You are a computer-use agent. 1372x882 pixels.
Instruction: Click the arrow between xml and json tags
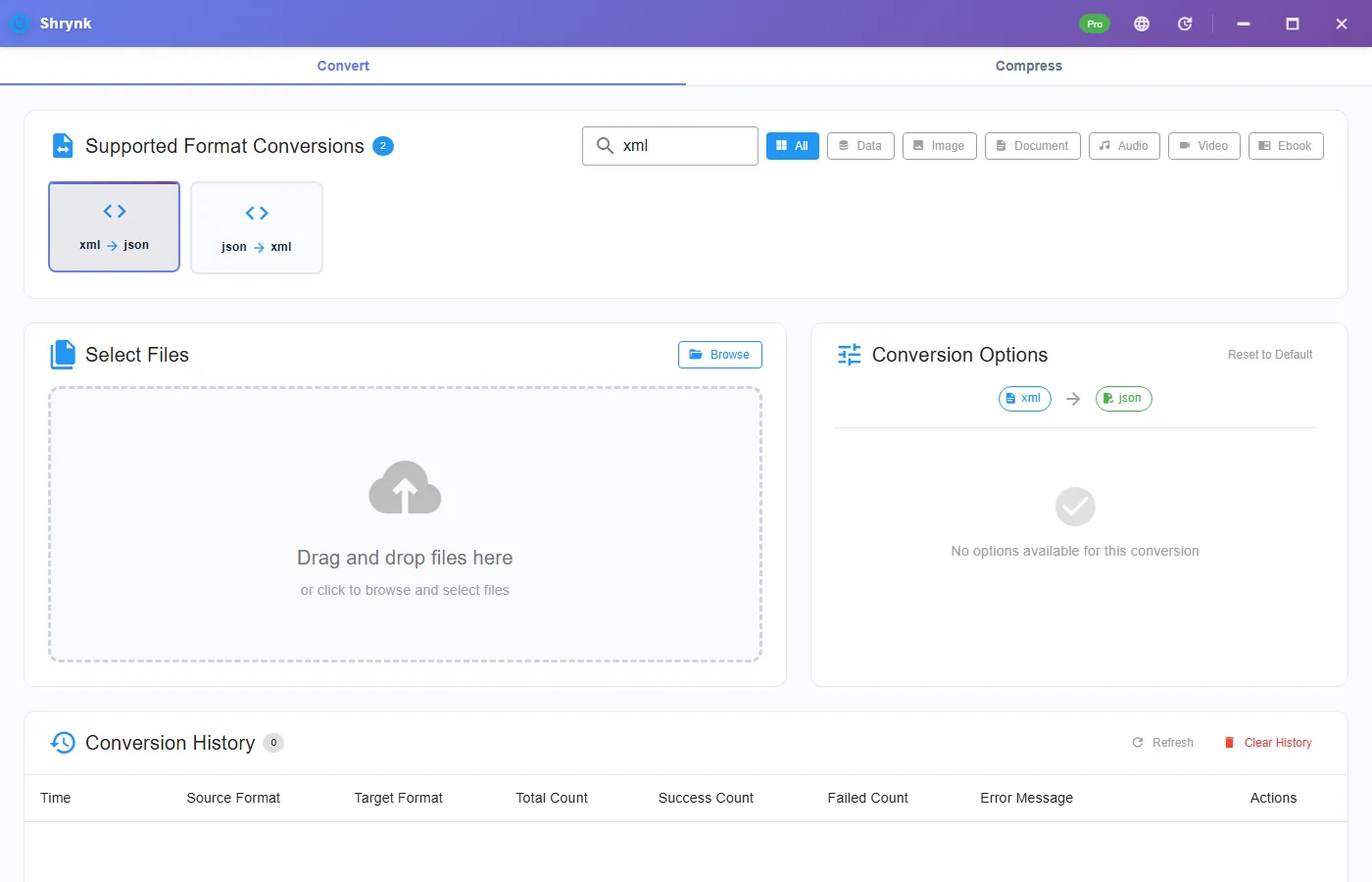[1073, 399]
